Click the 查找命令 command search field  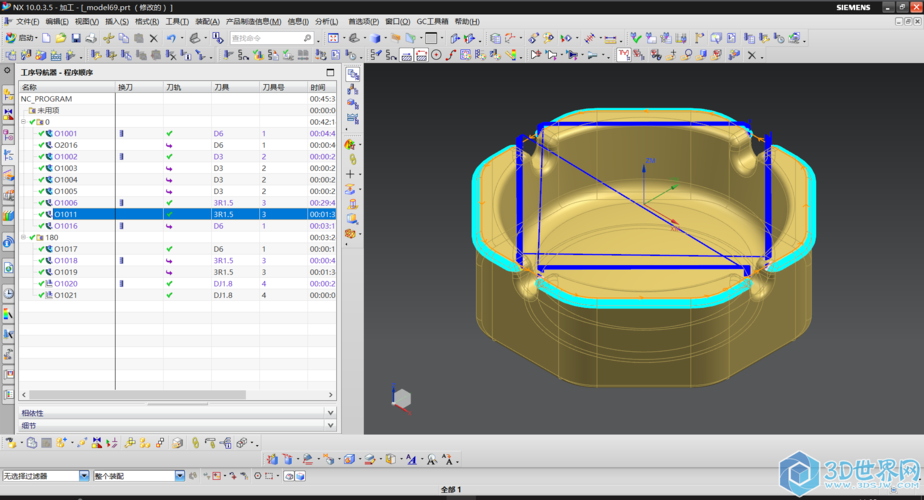pos(271,38)
